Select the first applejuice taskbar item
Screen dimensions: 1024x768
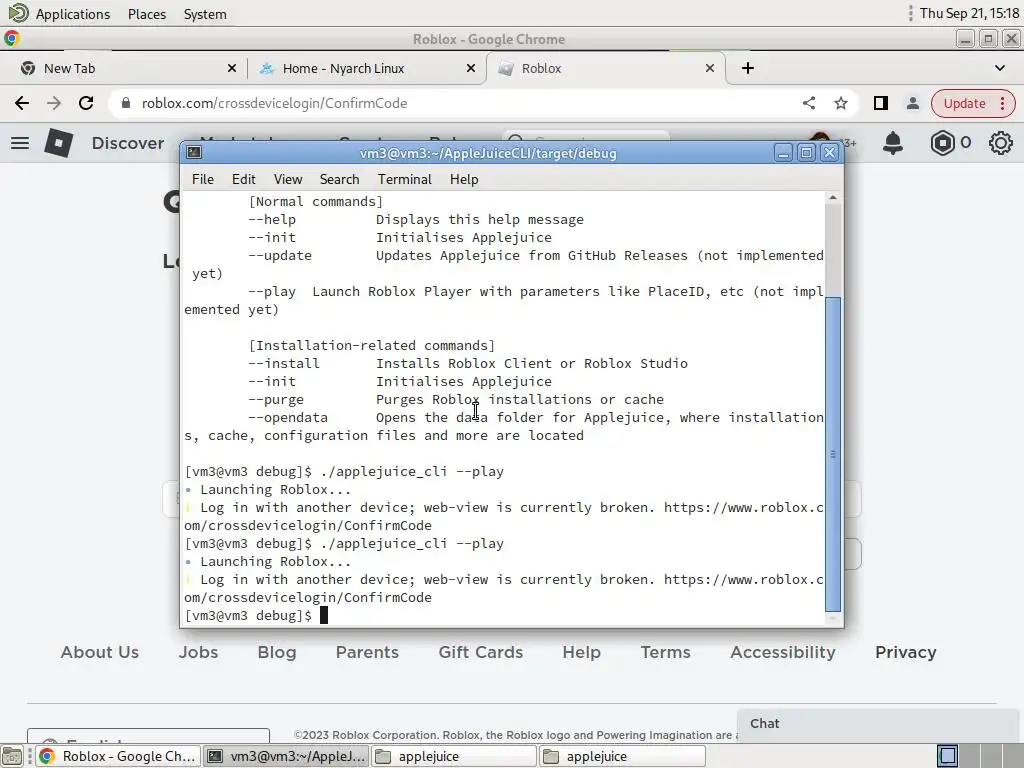(454, 756)
